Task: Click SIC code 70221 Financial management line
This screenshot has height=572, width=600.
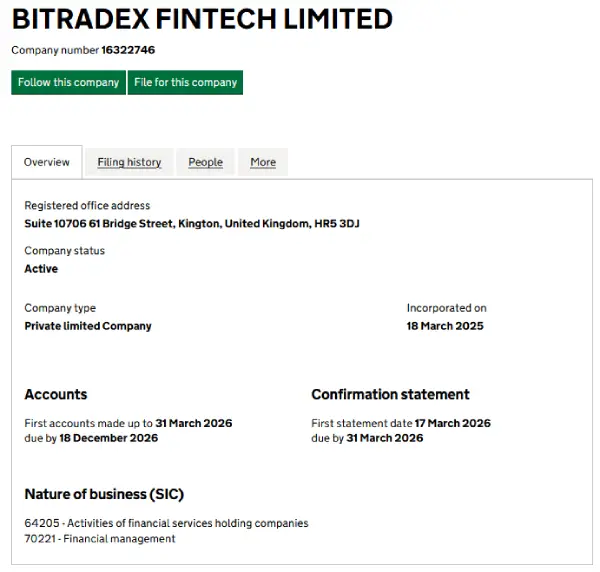Action: point(100,539)
